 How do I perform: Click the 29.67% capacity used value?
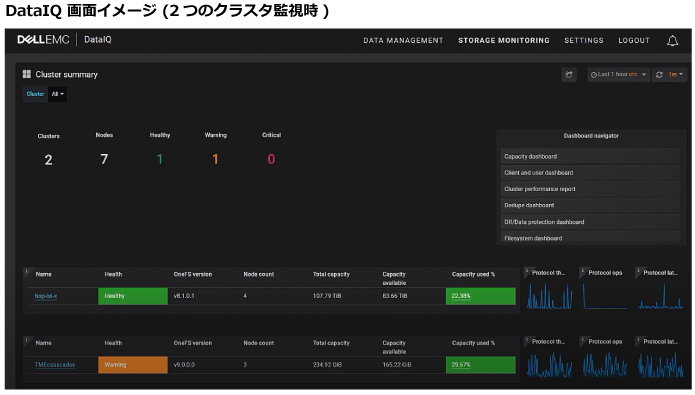click(461, 365)
